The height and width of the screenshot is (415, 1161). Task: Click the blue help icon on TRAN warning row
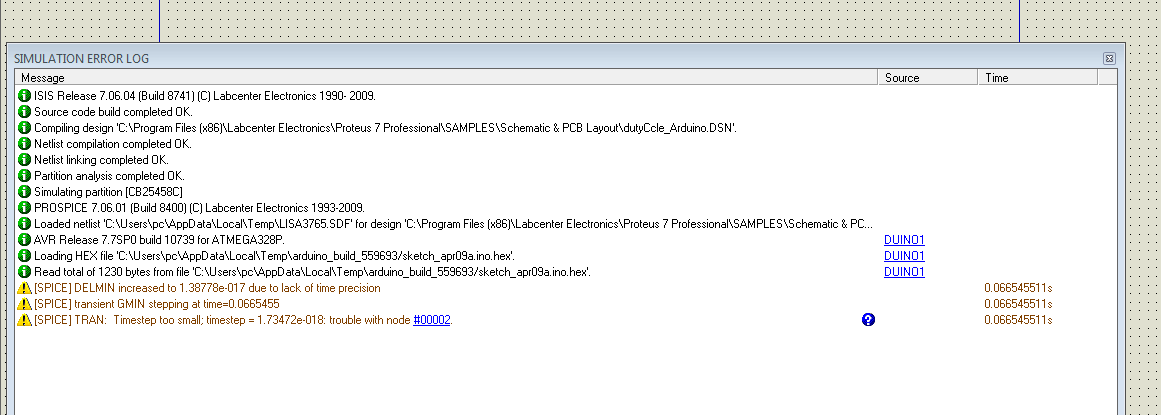(869, 320)
